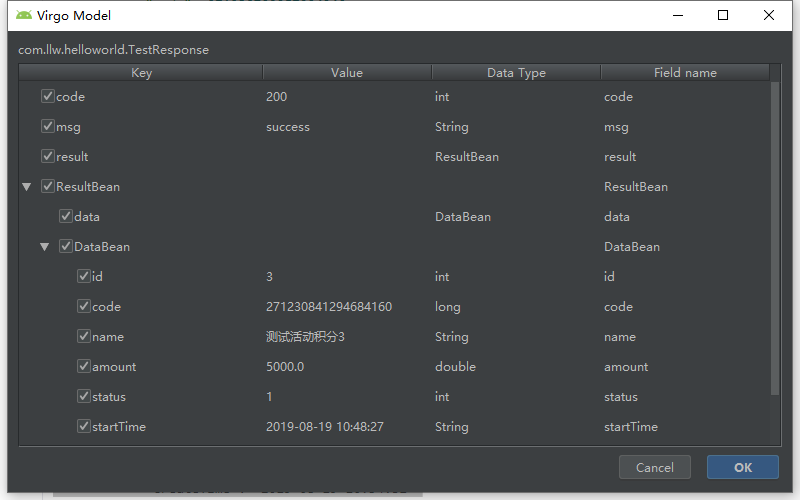Click the ResultBean field name cell
This screenshot has width=800, height=500.
636,187
